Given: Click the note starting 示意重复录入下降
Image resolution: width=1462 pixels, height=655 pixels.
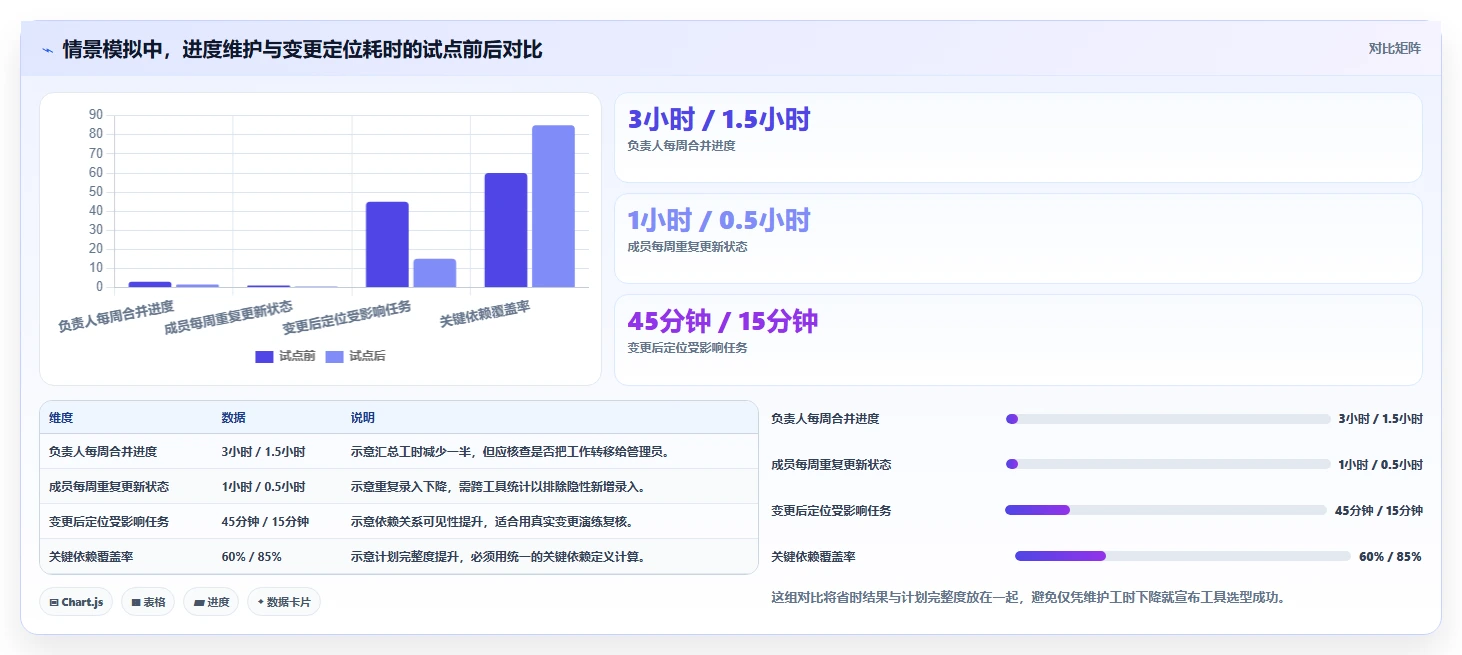Looking at the screenshot, I should point(498,487).
